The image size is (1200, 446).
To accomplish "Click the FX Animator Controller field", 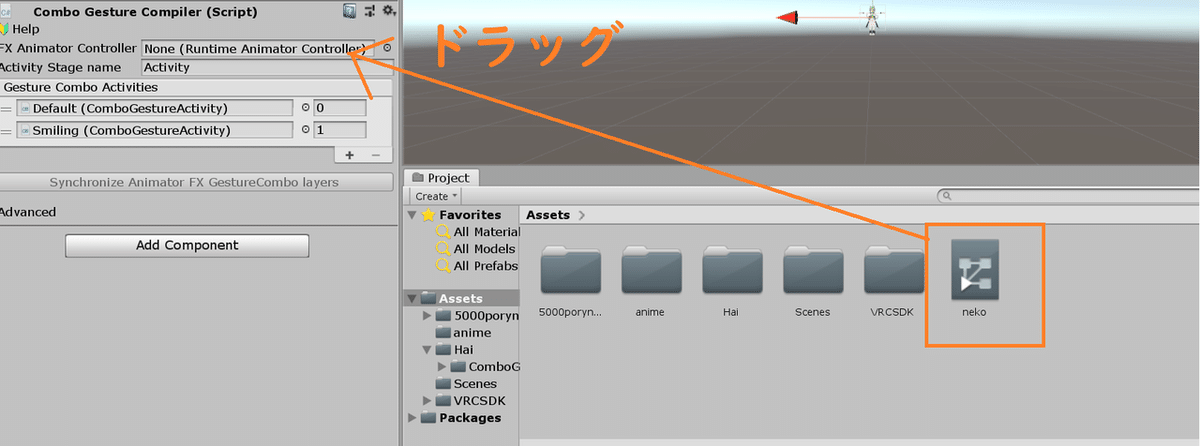I will [x=258, y=48].
